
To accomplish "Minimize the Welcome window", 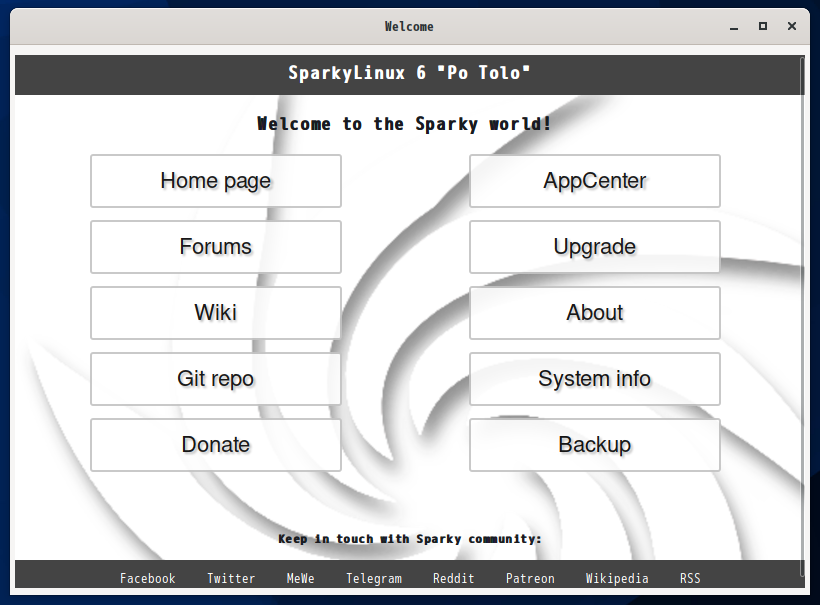I will (734, 27).
